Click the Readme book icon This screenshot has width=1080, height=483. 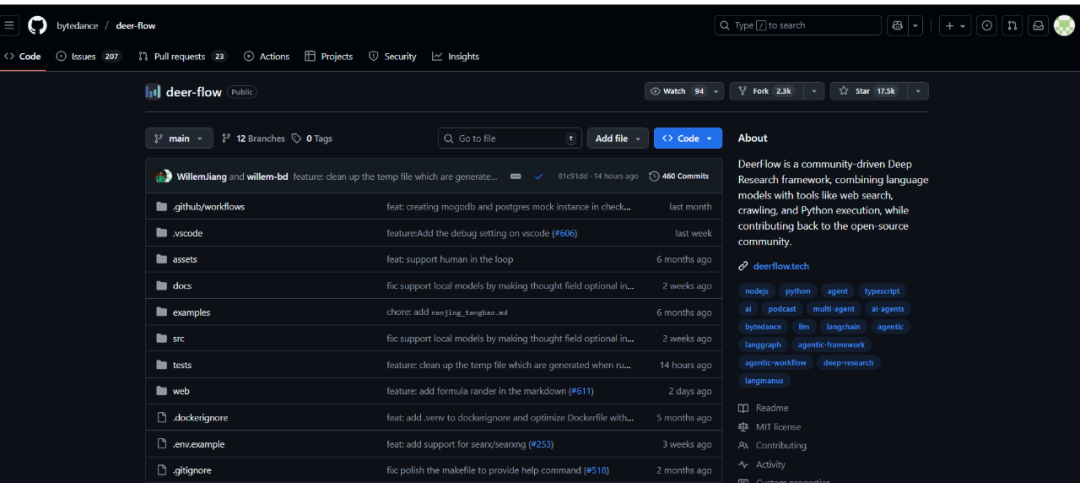pos(743,408)
